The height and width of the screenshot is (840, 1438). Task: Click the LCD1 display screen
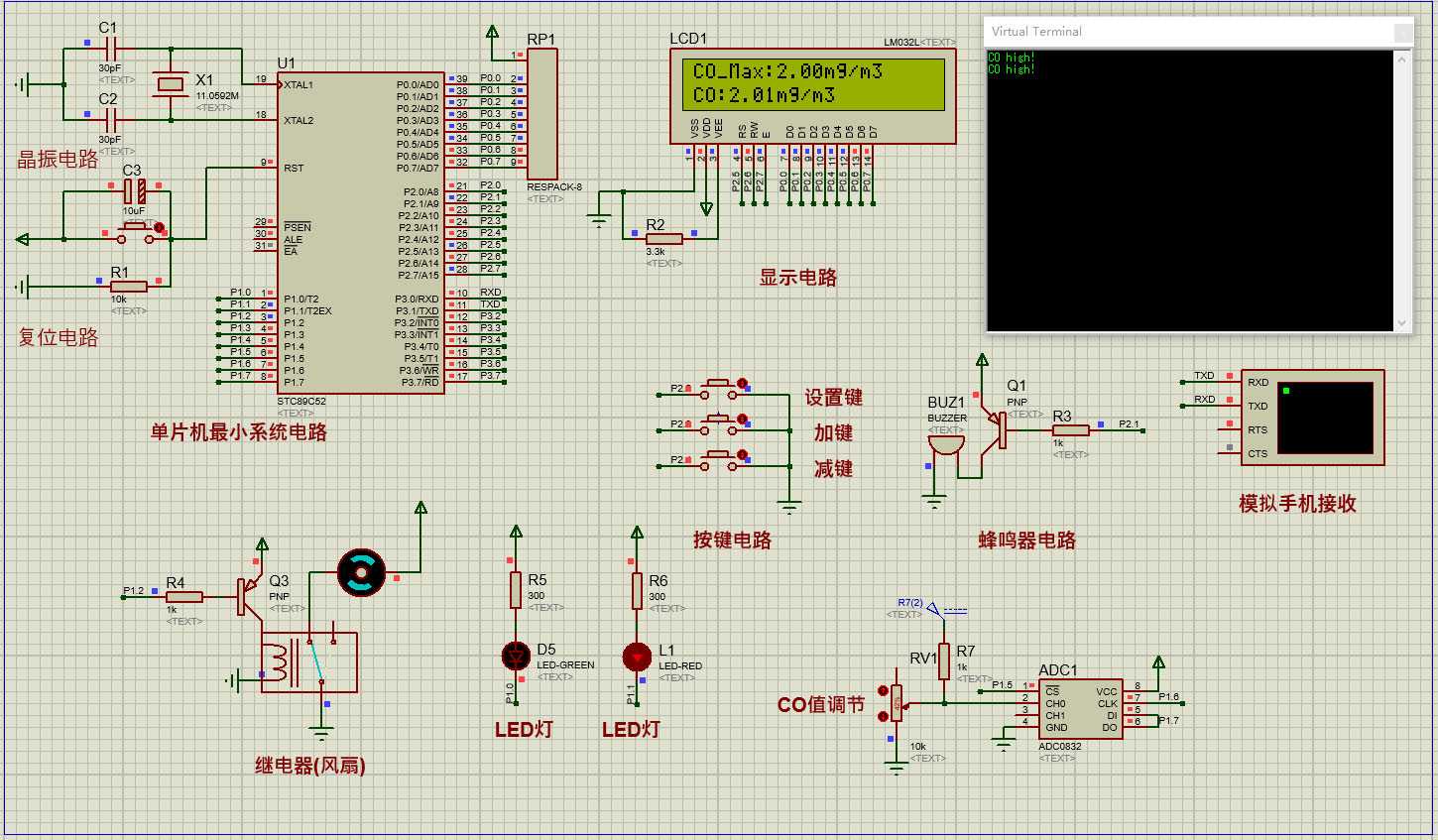[x=812, y=84]
